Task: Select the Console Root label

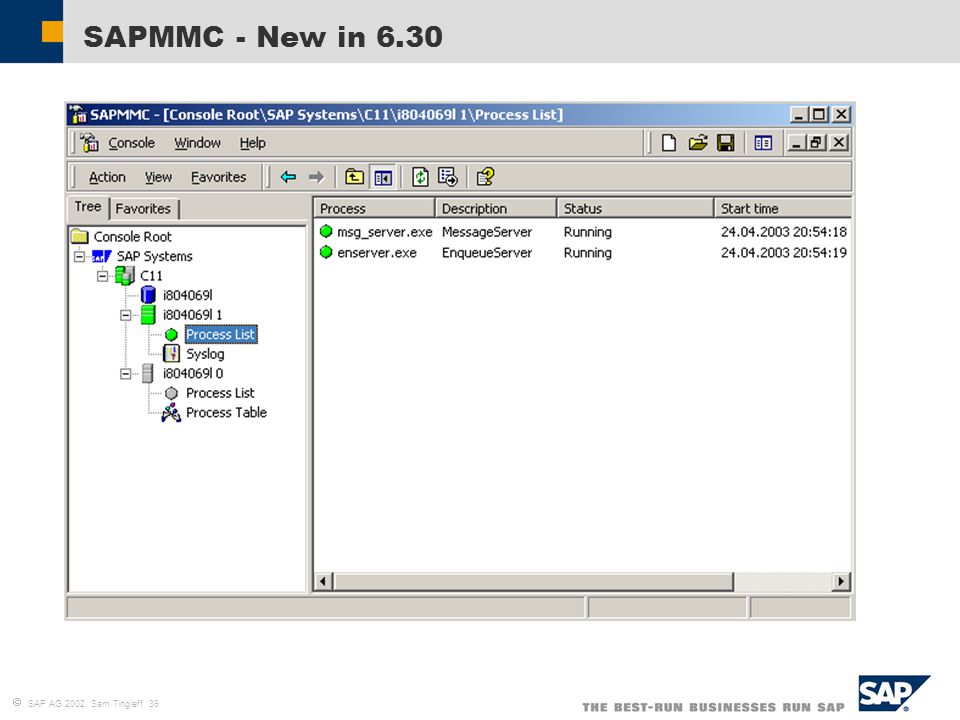Action: coord(132,236)
